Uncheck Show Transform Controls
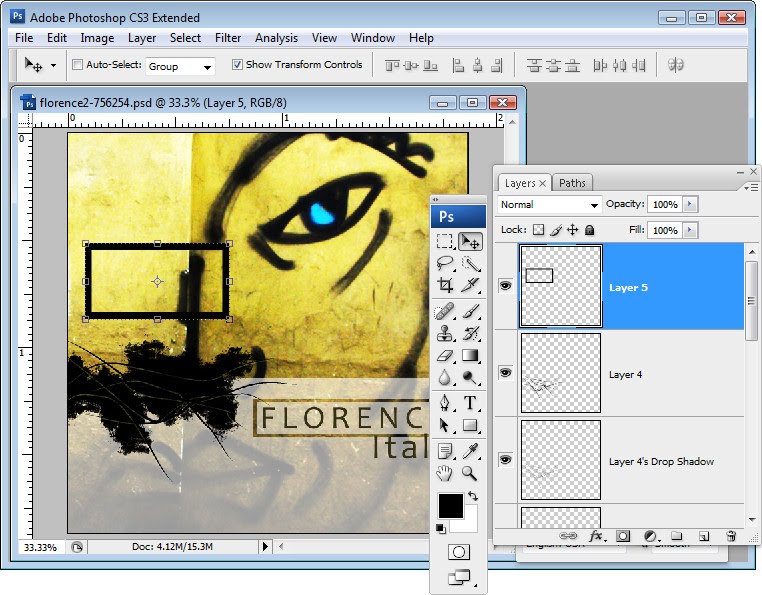Image resolution: width=762 pixels, height=595 pixels. [237, 65]
